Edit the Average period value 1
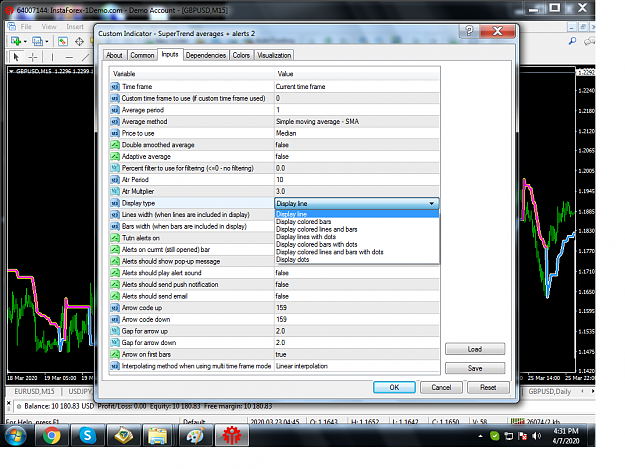 357,110
